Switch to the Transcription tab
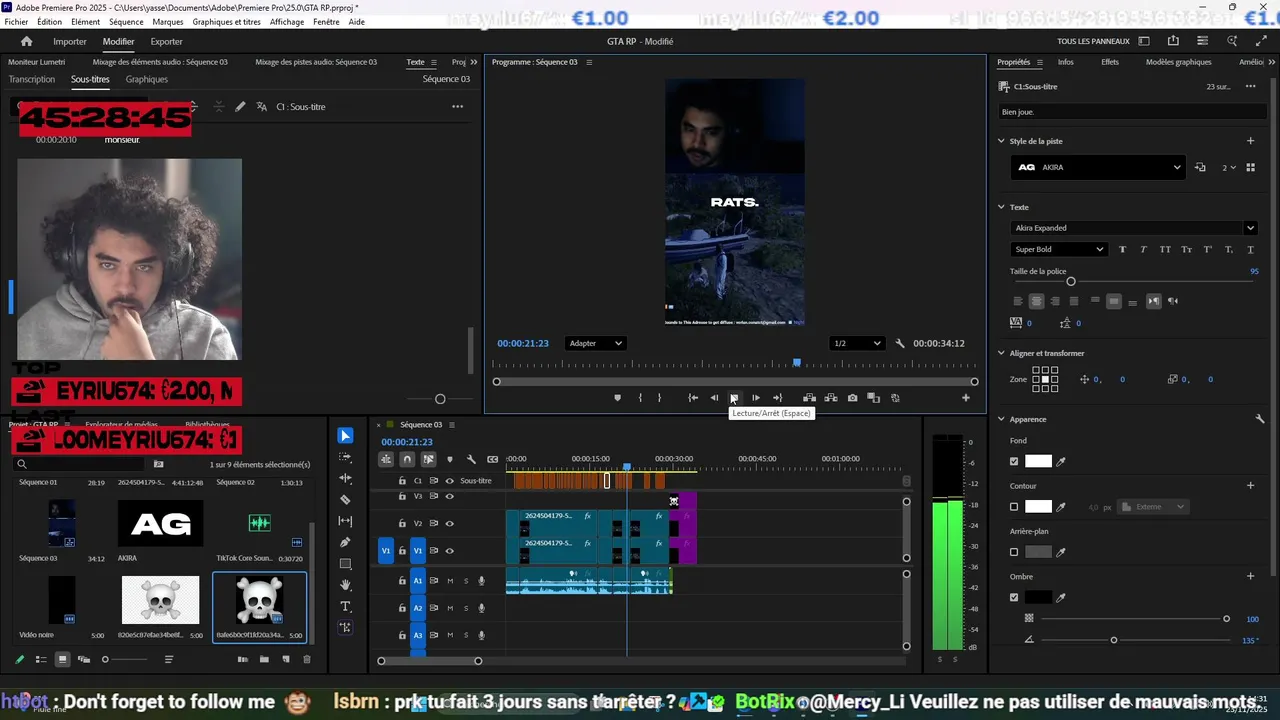Viewport: 1280px width, 720px height. [31, 79]
